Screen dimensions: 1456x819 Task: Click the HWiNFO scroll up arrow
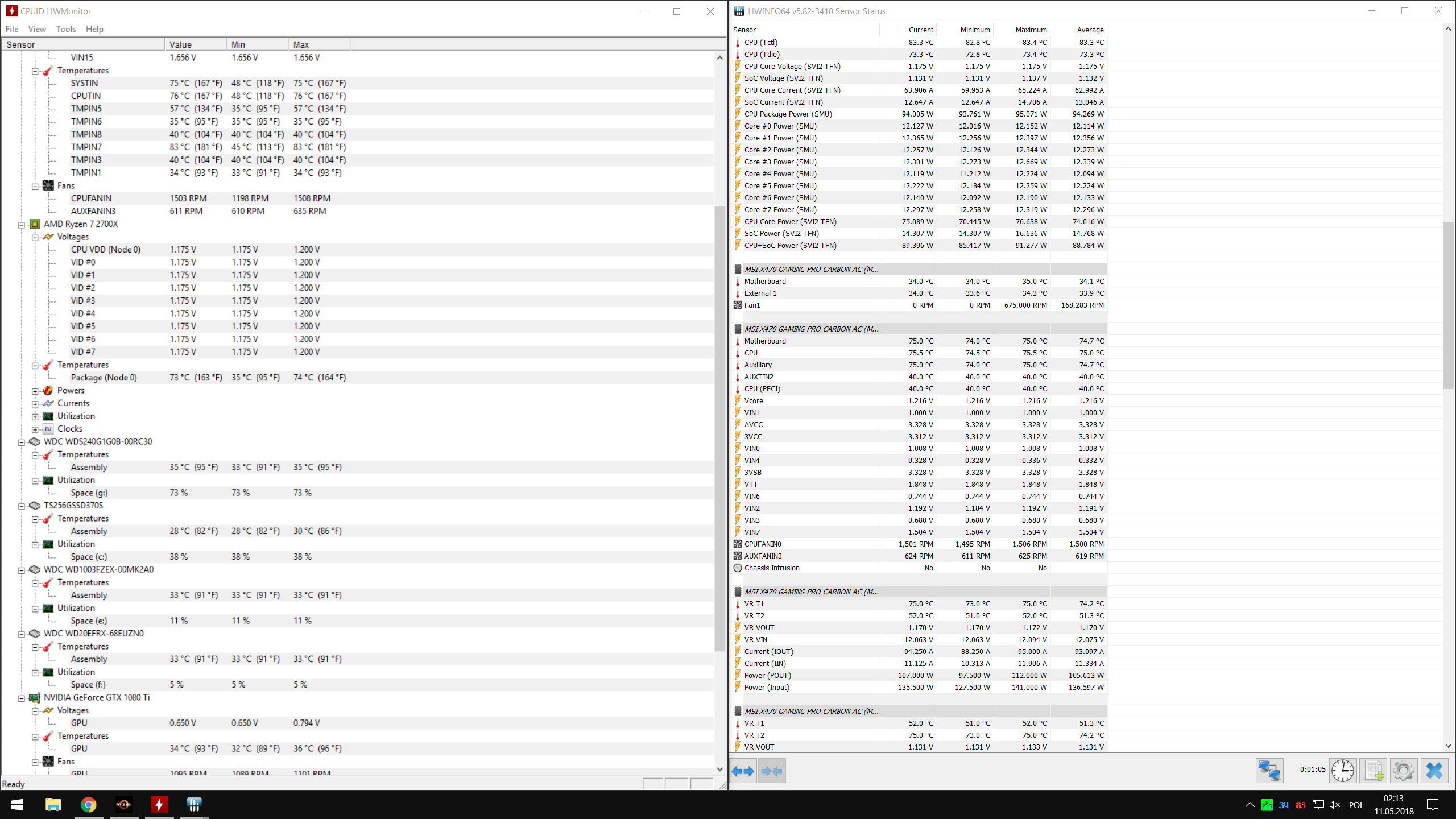tap(1448, 29)
